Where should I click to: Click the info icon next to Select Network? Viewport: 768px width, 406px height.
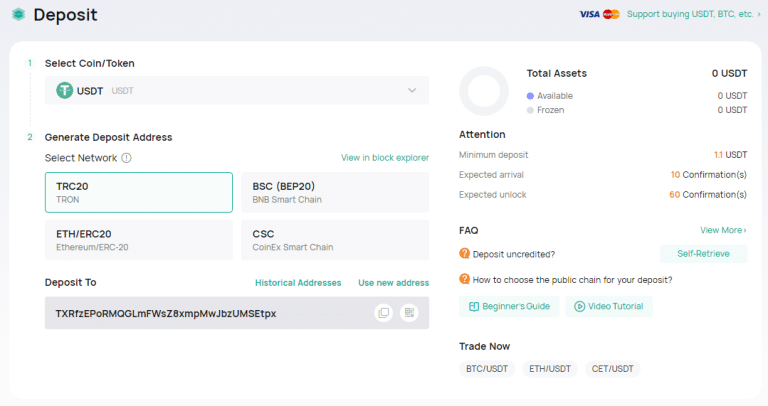coord(126,158)
